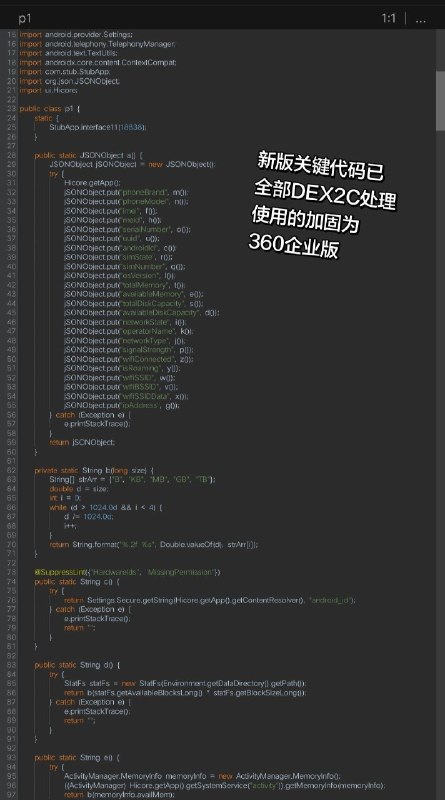Click the put "ipAddress" line
The width and height of the screenshot is (445, 800).
click(122, 406)
